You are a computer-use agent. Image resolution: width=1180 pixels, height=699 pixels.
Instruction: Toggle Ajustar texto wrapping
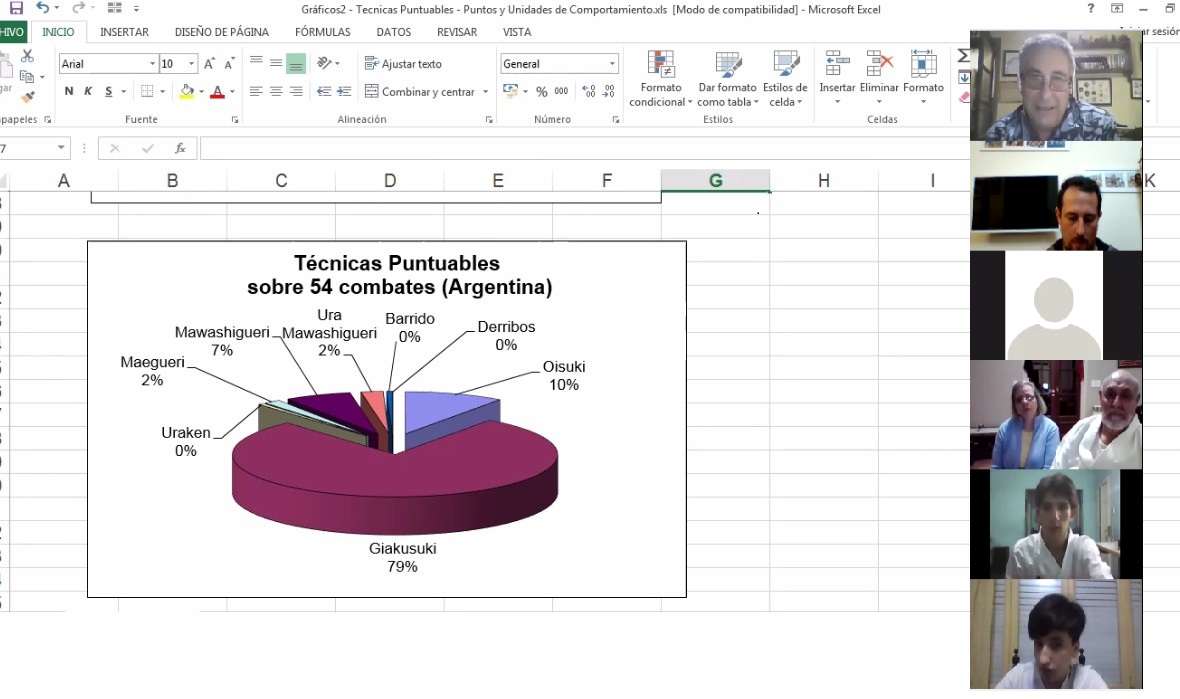pyautogui.click(x=404, y=64)
